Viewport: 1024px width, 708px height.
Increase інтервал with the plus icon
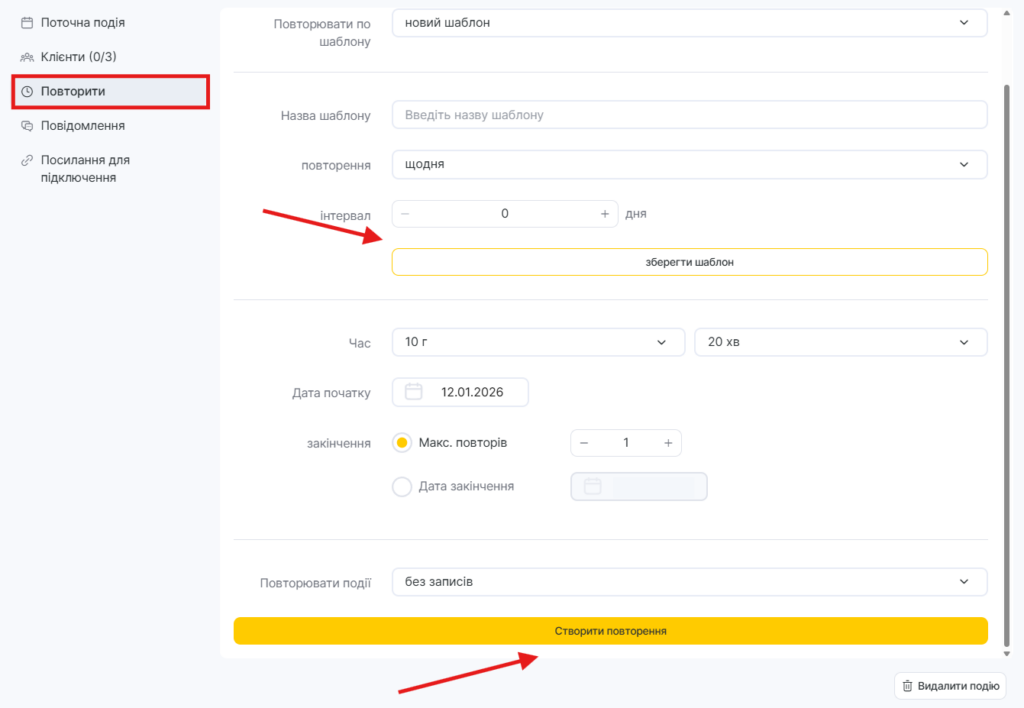[604, 214]
